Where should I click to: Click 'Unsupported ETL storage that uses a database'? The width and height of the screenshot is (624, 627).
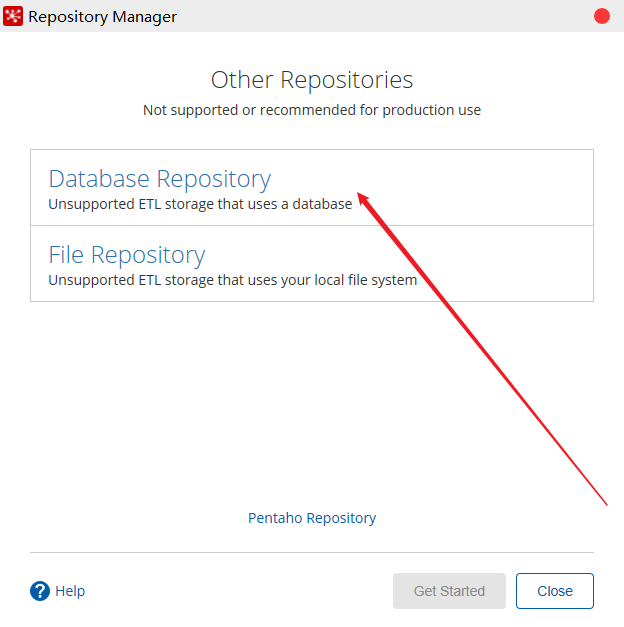pos(200,204)
